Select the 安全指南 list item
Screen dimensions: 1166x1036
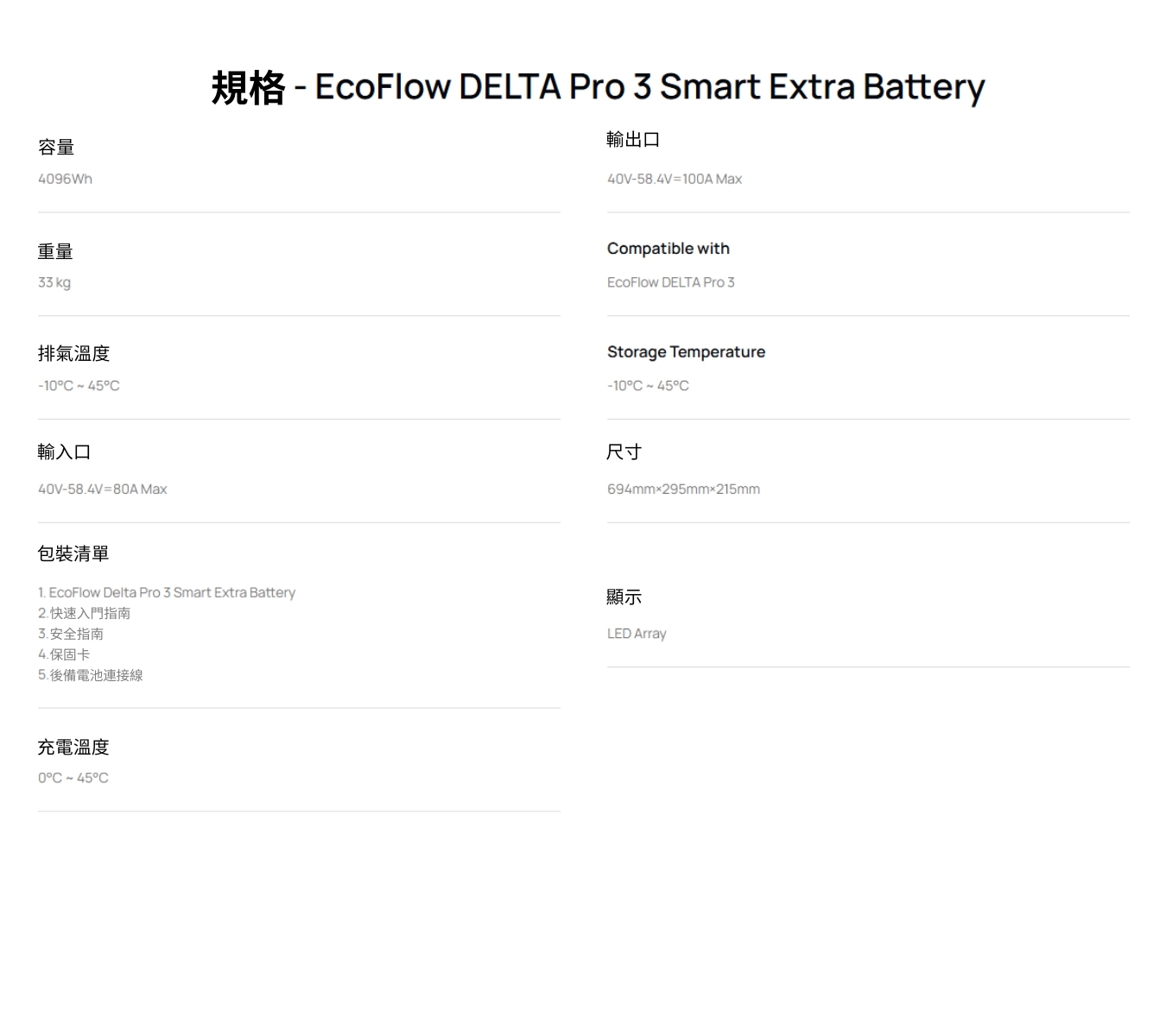point(76,634)
